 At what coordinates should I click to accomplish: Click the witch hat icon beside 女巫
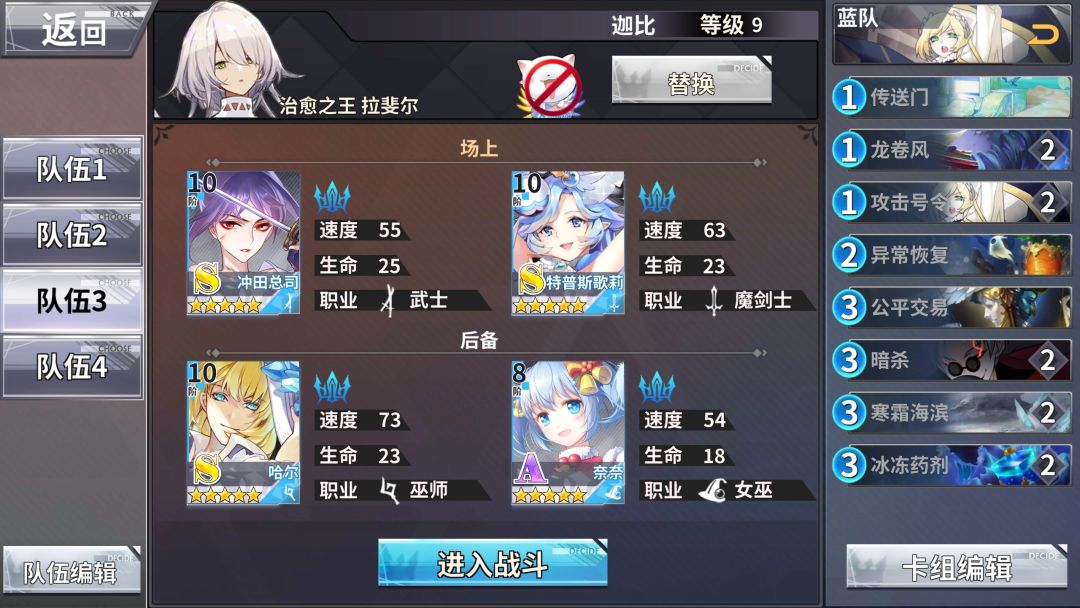(713, 490)
